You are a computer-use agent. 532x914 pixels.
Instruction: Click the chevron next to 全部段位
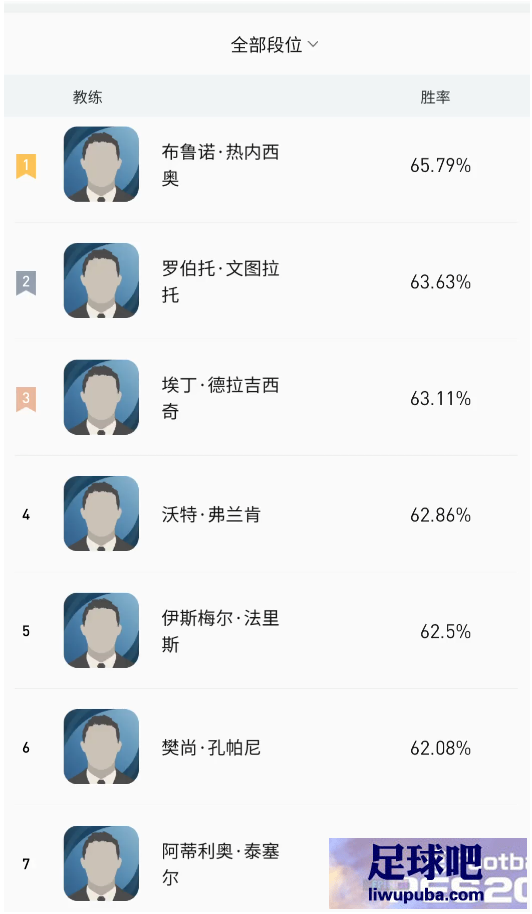[313, 44]
